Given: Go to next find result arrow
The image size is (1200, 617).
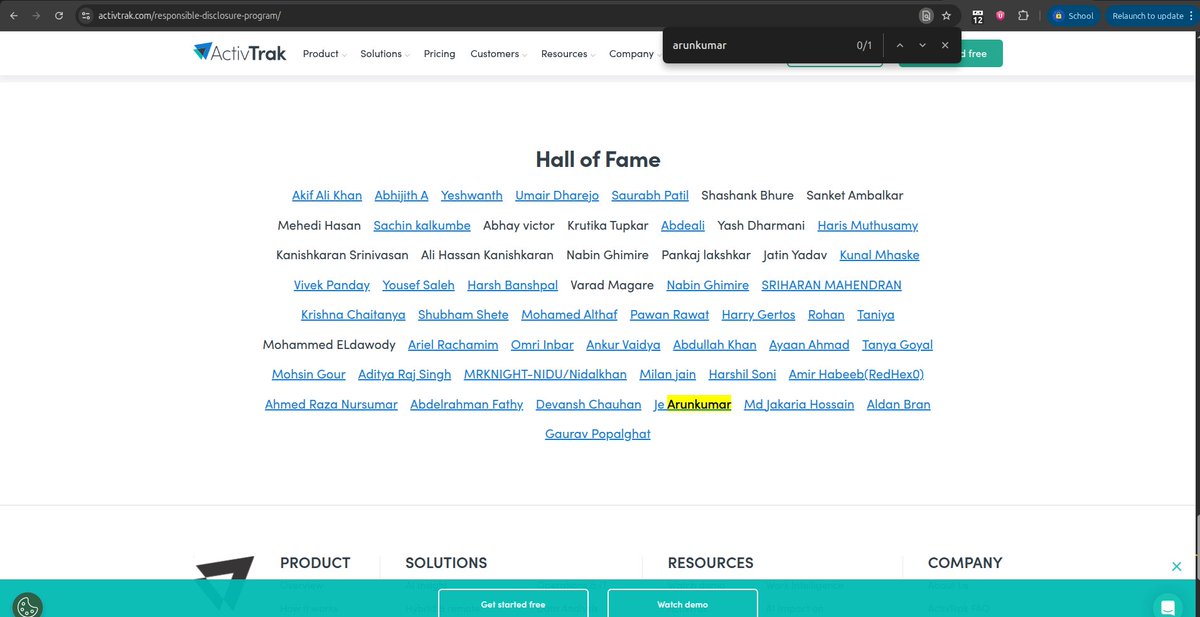Looking at the screenshot, I should tap(922, 46).
